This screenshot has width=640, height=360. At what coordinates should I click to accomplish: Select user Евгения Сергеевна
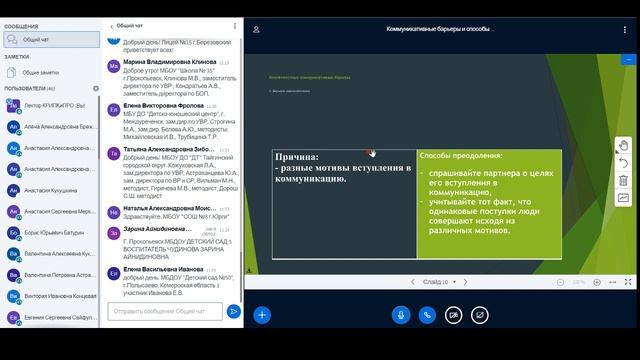(50, 318)
